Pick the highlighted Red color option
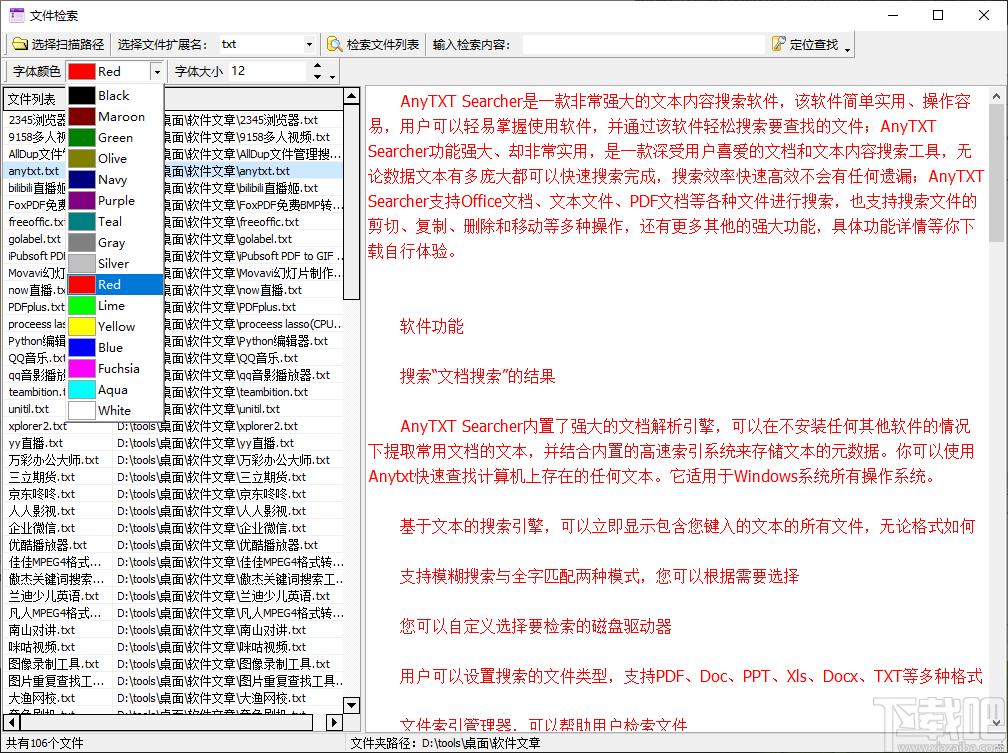 (115, 285)
